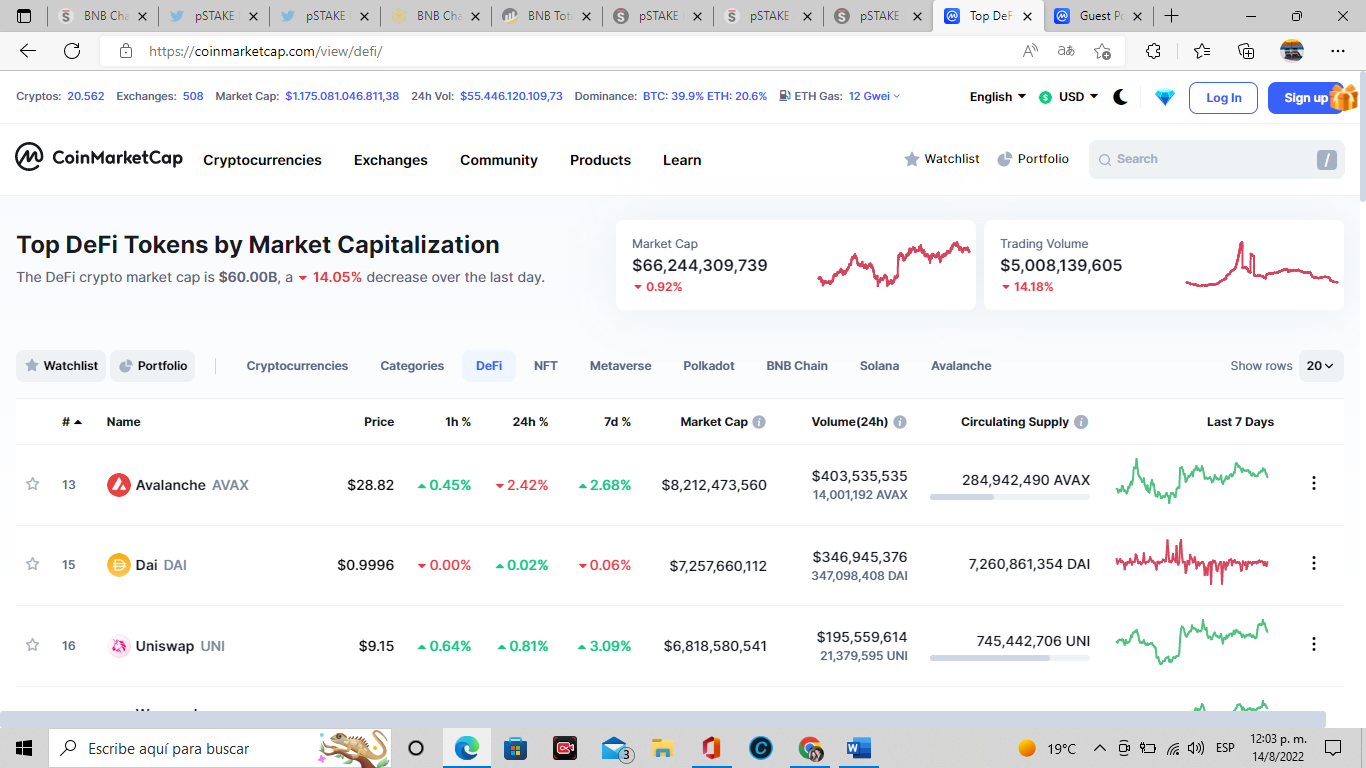Show Volume(24h) column info icon
Image resolution: width=1366 pixels, height=768 pixels.
pos(900,422)
